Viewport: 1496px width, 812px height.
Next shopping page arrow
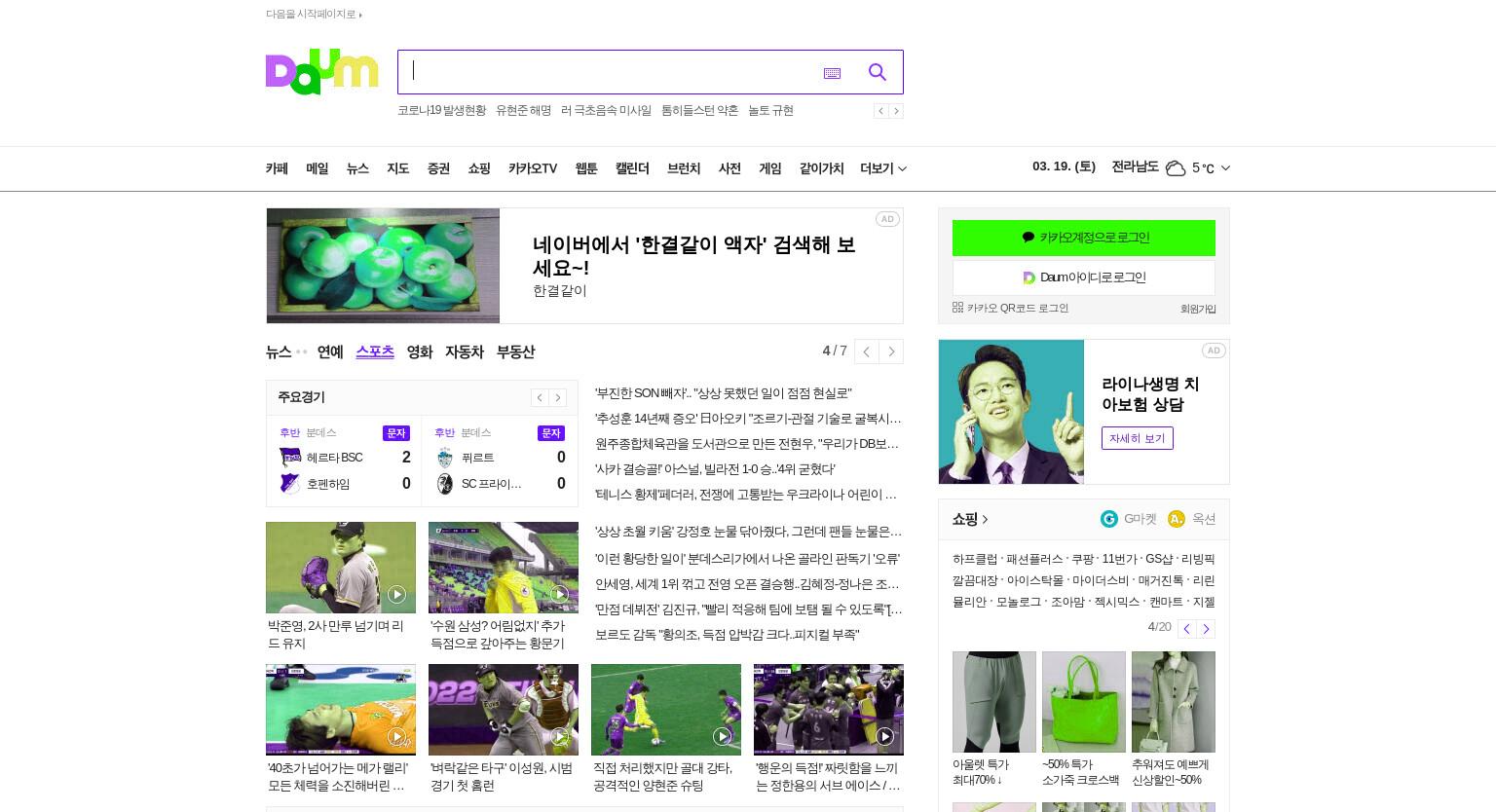tap(1206, 629)
